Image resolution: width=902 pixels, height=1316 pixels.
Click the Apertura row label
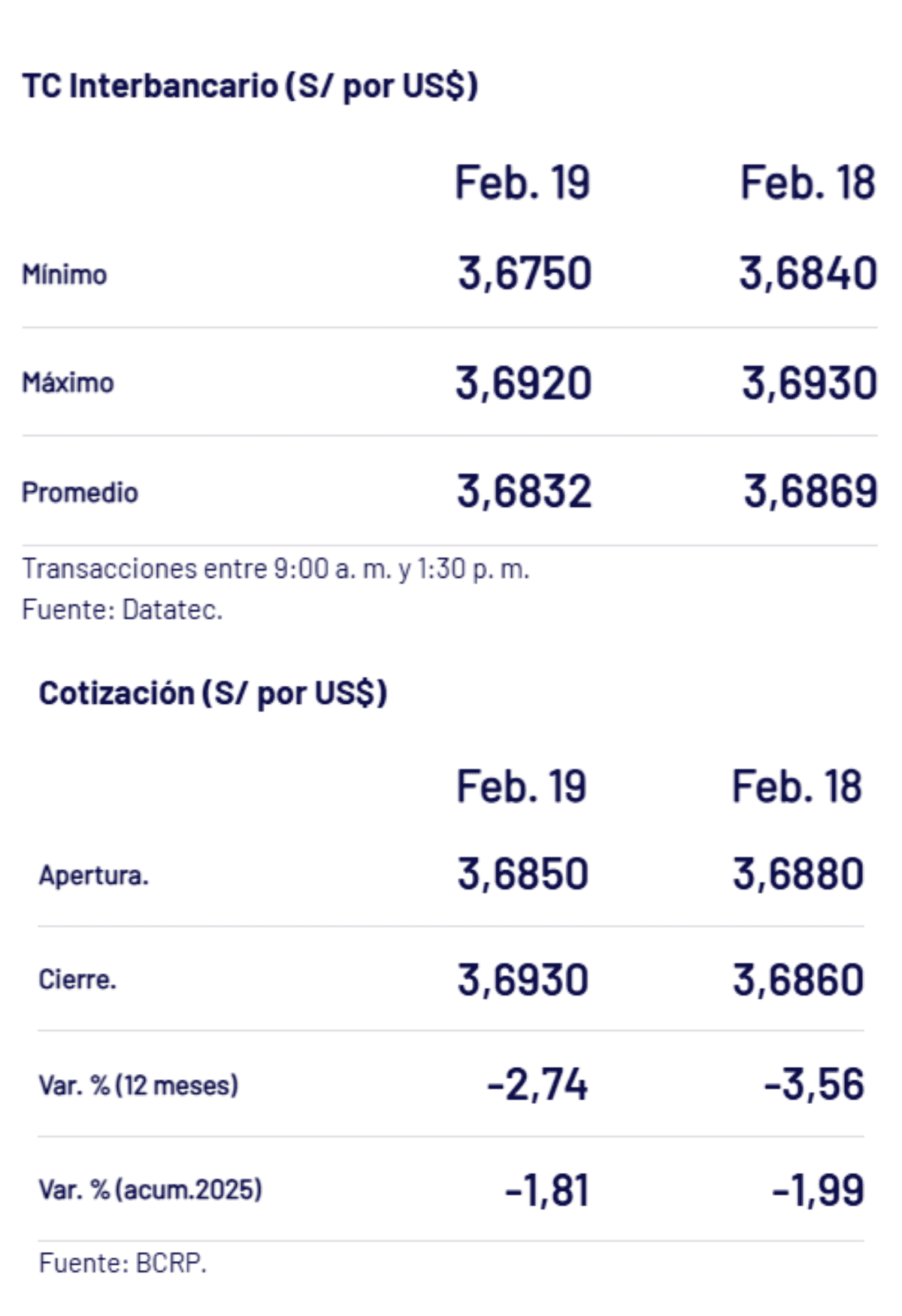click(94, 875)
